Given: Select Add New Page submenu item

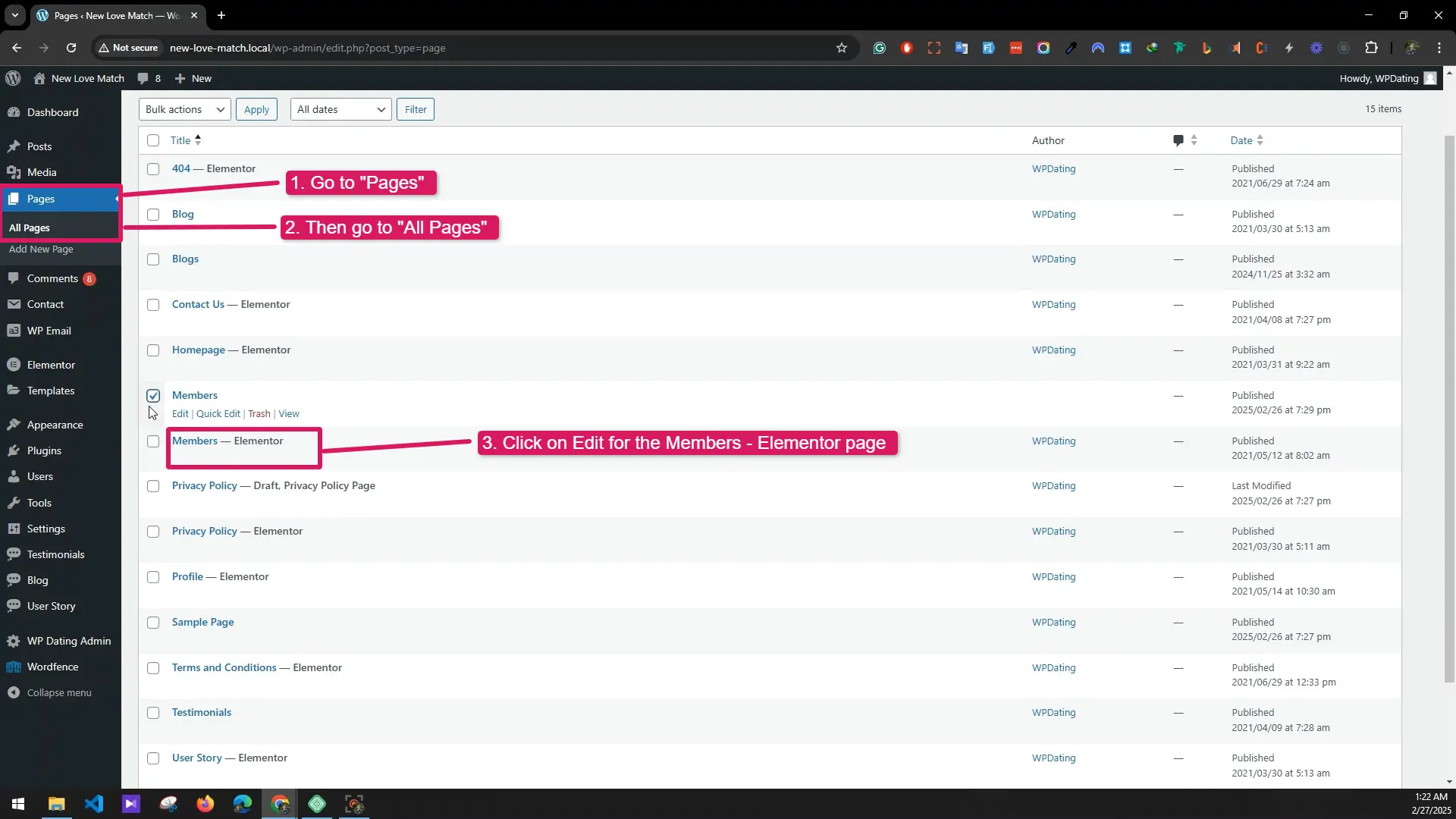Looking at the screenshot, I should [x=41, y=249].
